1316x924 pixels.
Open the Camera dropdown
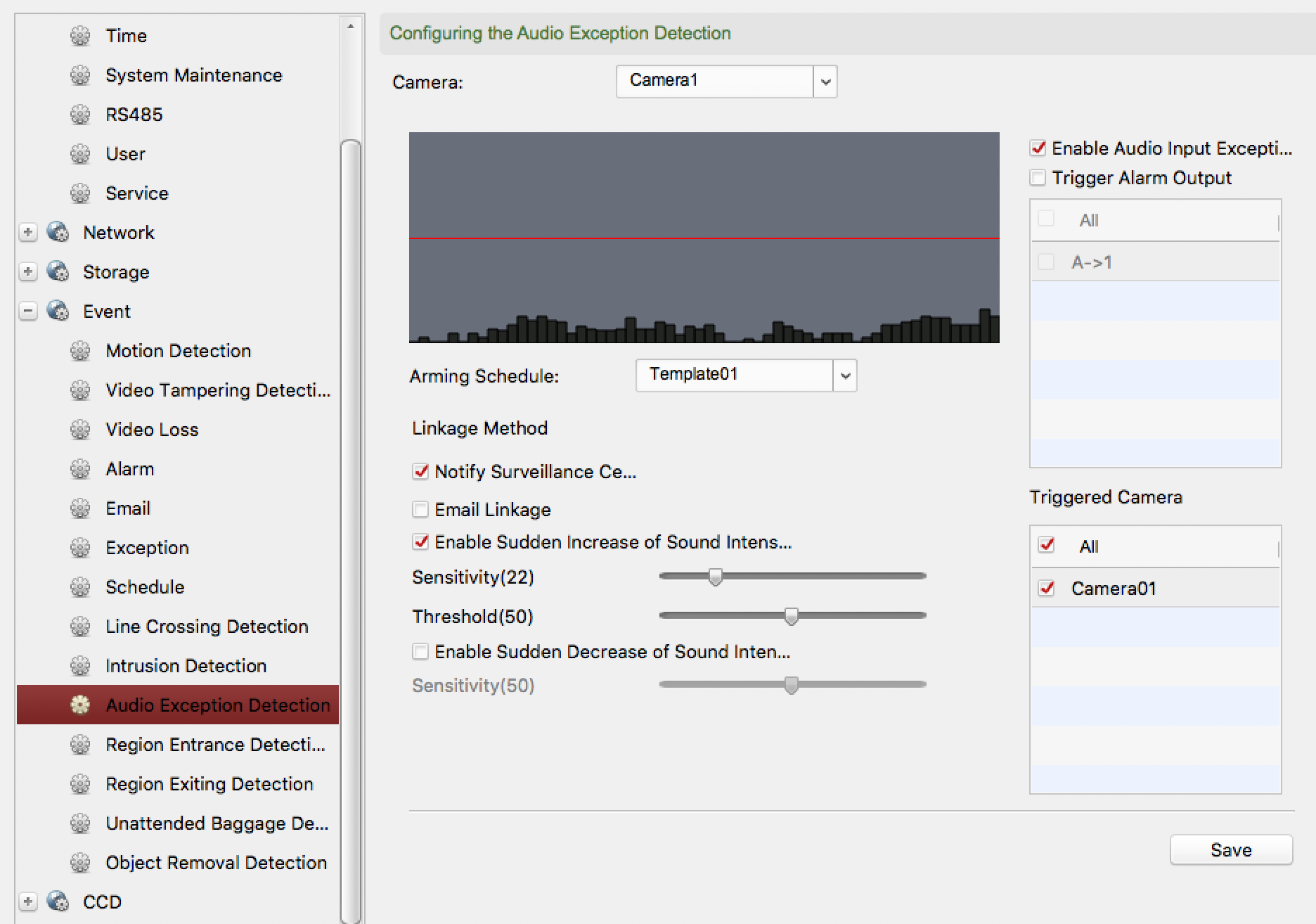click(825, 81)
